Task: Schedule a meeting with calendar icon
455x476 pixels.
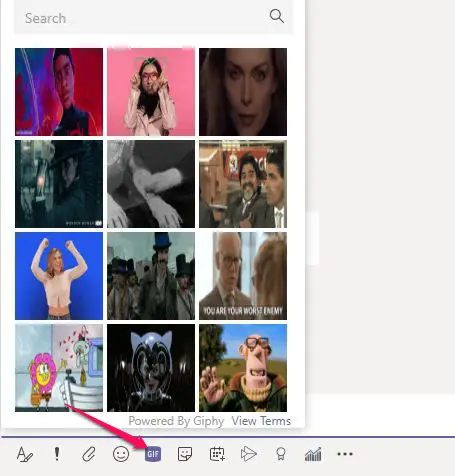Action: (217, 454)
